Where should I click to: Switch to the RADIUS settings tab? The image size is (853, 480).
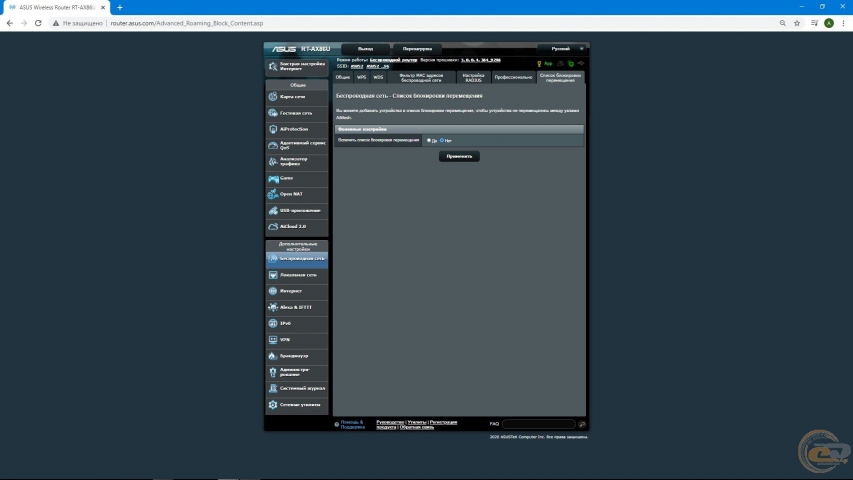[473, 77]
